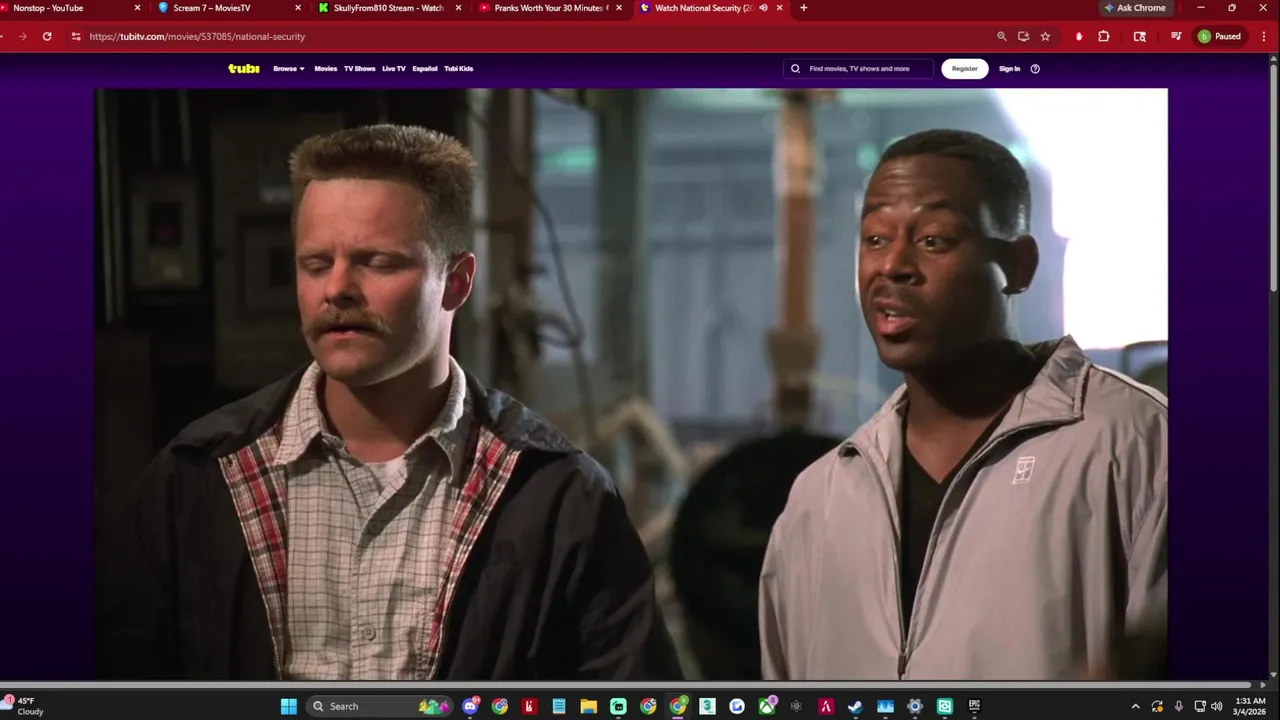Click the zoom magnifier icon in address bar

tap(1002, 36)
